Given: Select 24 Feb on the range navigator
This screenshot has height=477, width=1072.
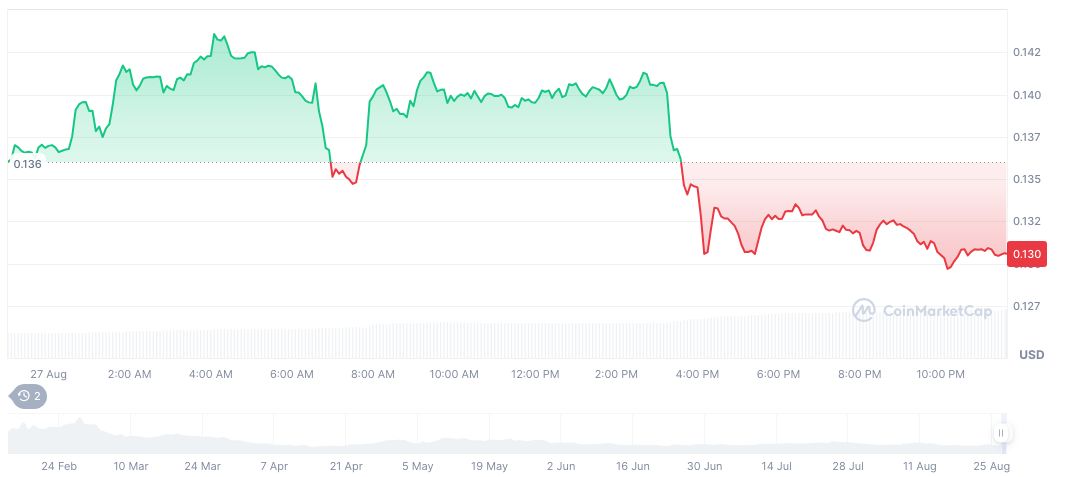Looking at the screenshot, I should tap(59, 466).
